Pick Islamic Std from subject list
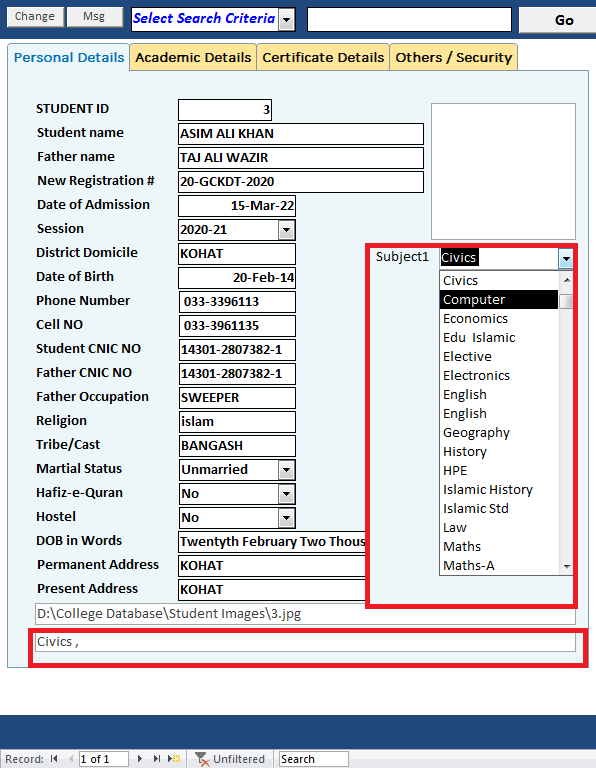Viewport: 596px width, 768px height. tap(499, 508)
